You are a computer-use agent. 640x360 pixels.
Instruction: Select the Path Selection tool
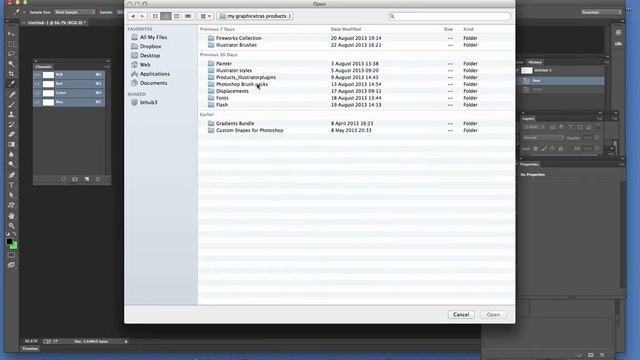click(11, 195)
